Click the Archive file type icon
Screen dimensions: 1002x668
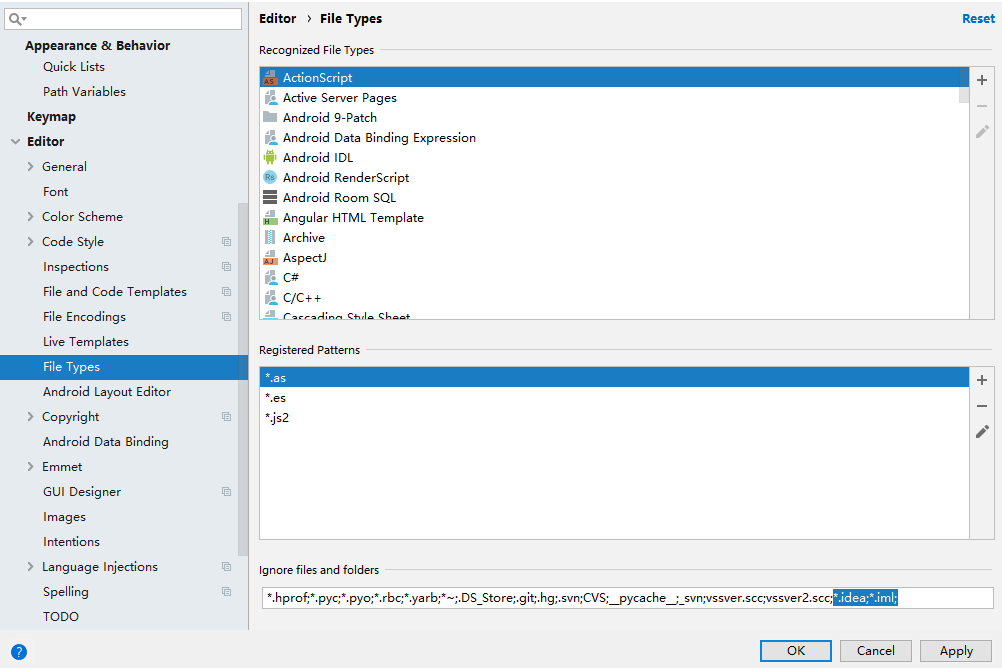coord(270,238)
